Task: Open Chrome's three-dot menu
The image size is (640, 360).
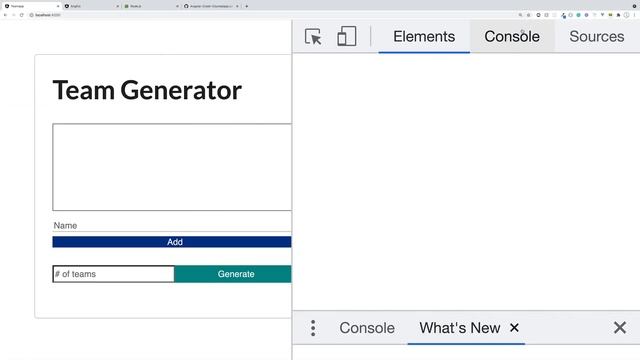Action: 635,15
